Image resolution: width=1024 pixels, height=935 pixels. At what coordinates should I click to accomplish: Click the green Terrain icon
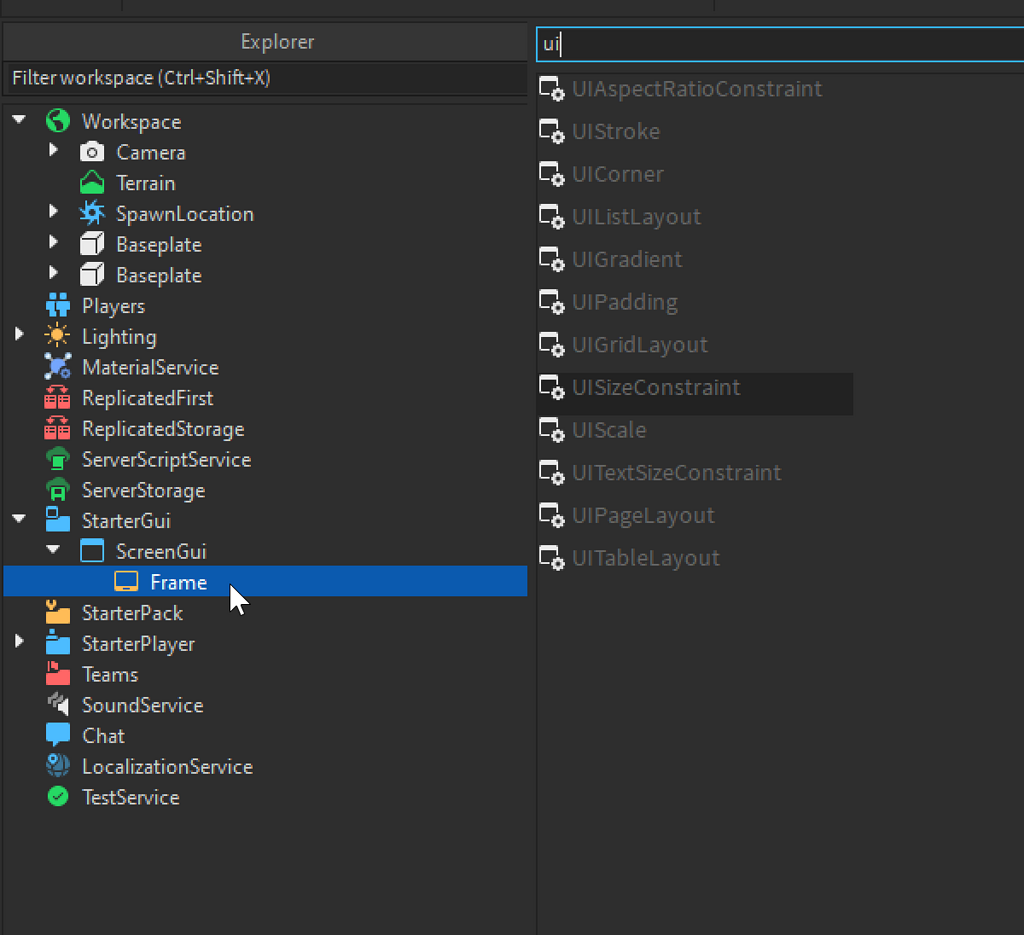pyautogui.click(x=92, y=183)
